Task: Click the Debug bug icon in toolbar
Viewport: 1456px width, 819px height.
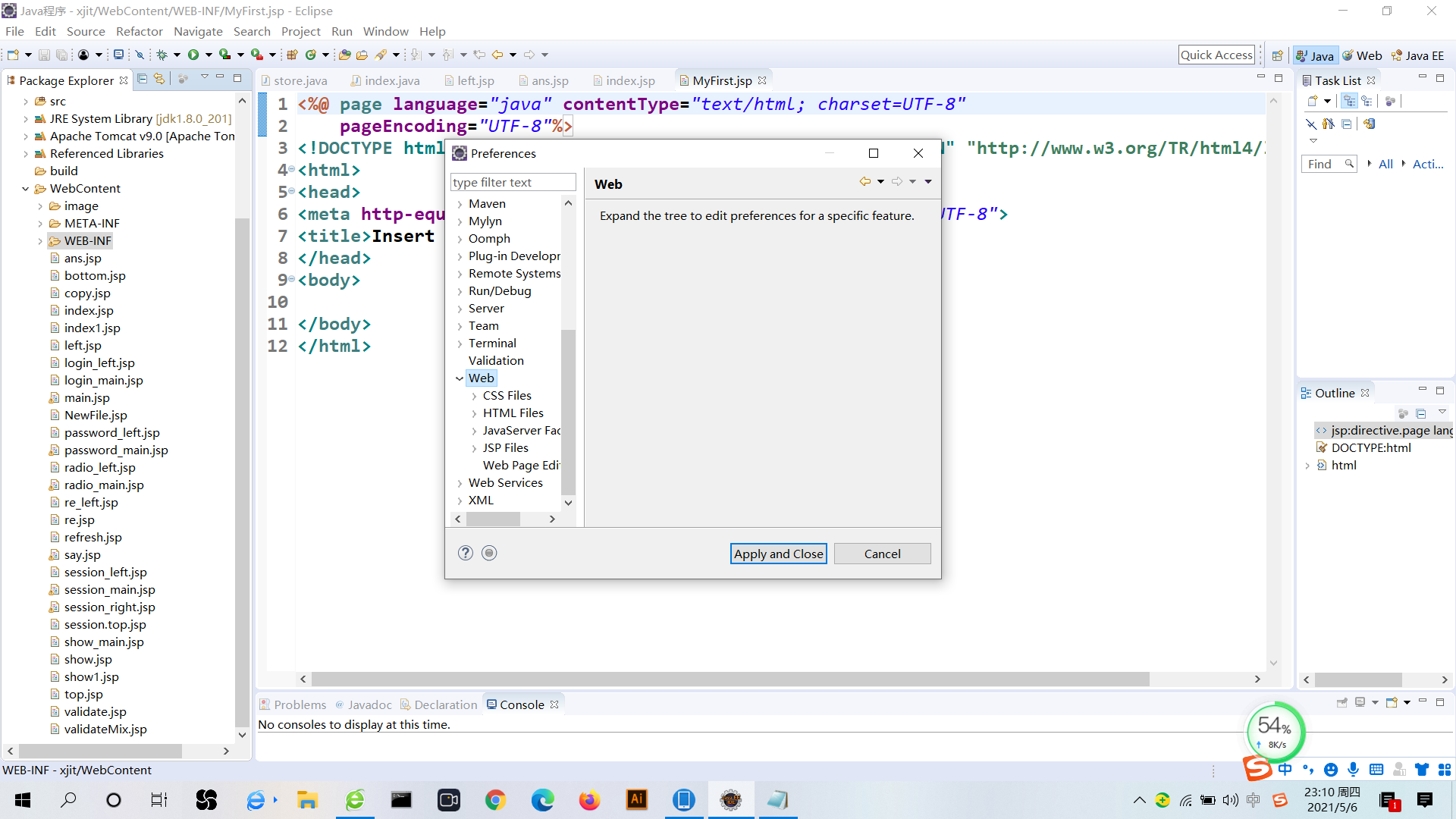Action: [162, 55]
